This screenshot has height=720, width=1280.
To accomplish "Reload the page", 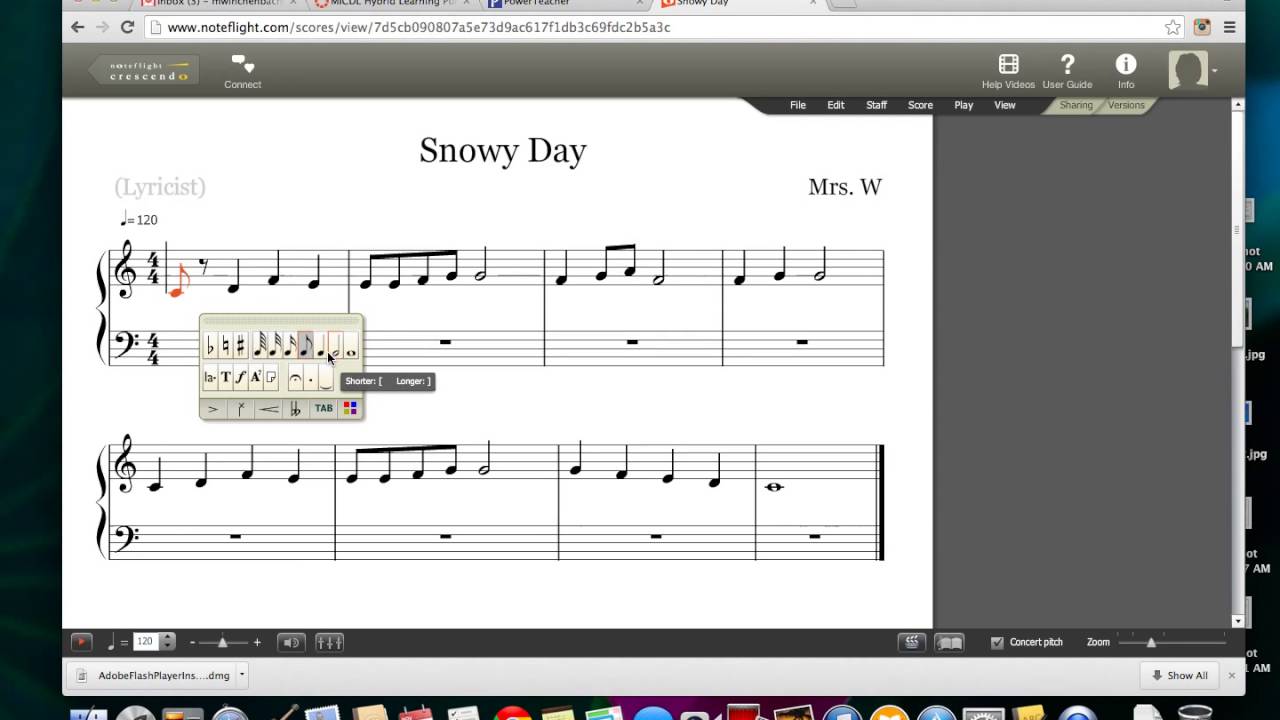I will pyautogui.click(x=127, y=27).
